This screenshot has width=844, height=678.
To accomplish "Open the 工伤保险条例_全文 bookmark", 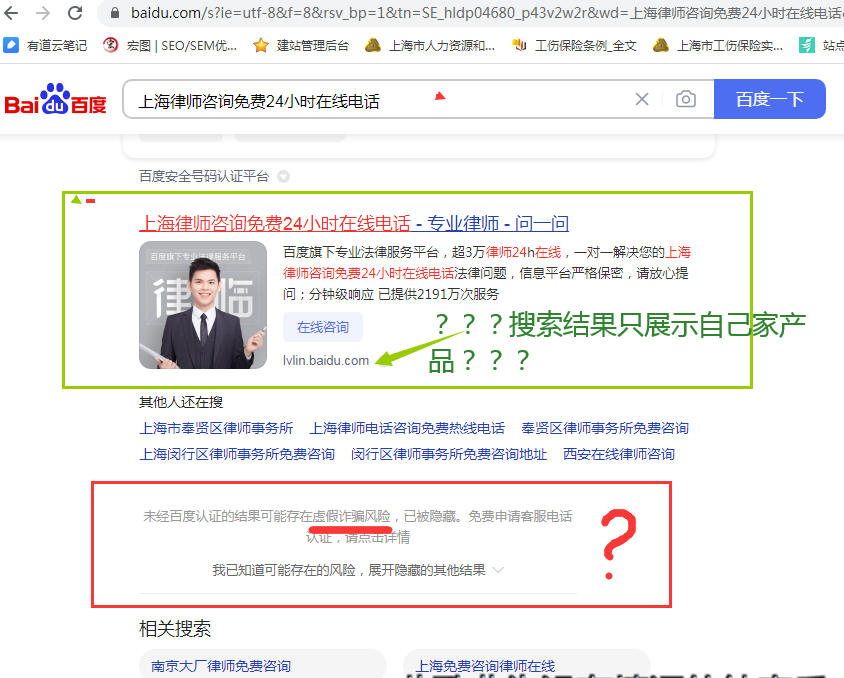I will pos(574,46).
